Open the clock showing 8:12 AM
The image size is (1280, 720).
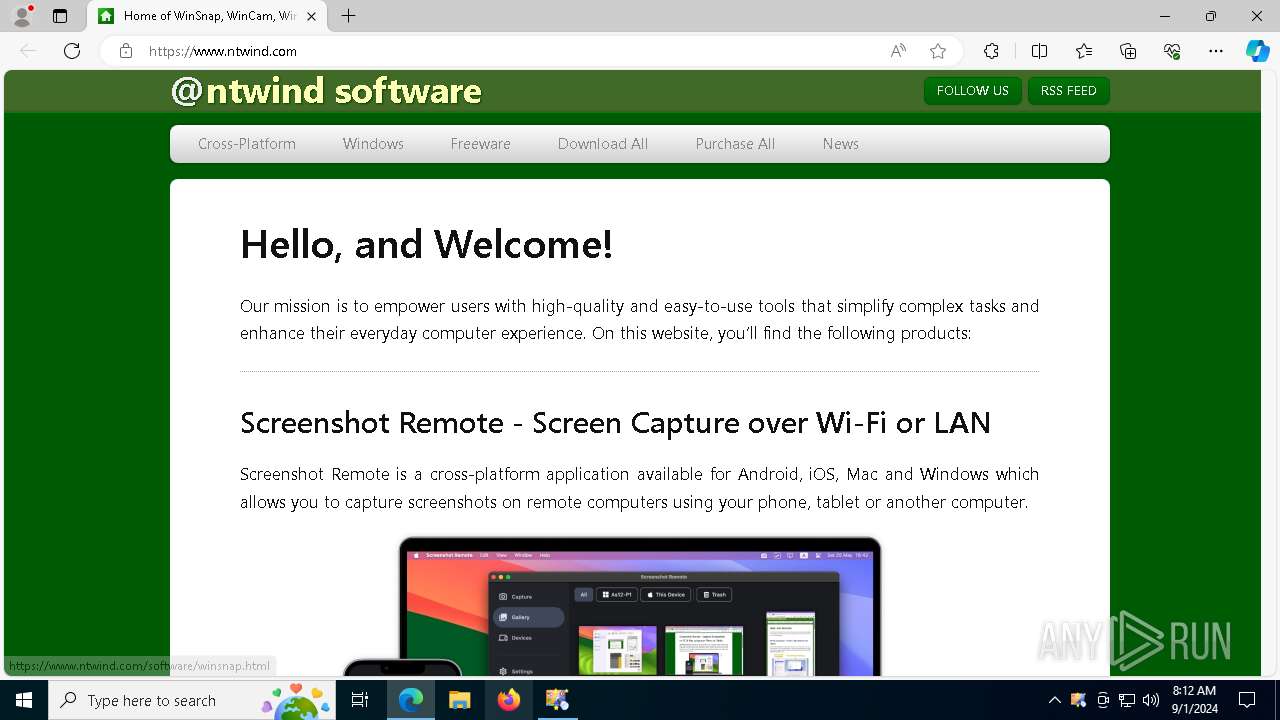point(1193,700)
